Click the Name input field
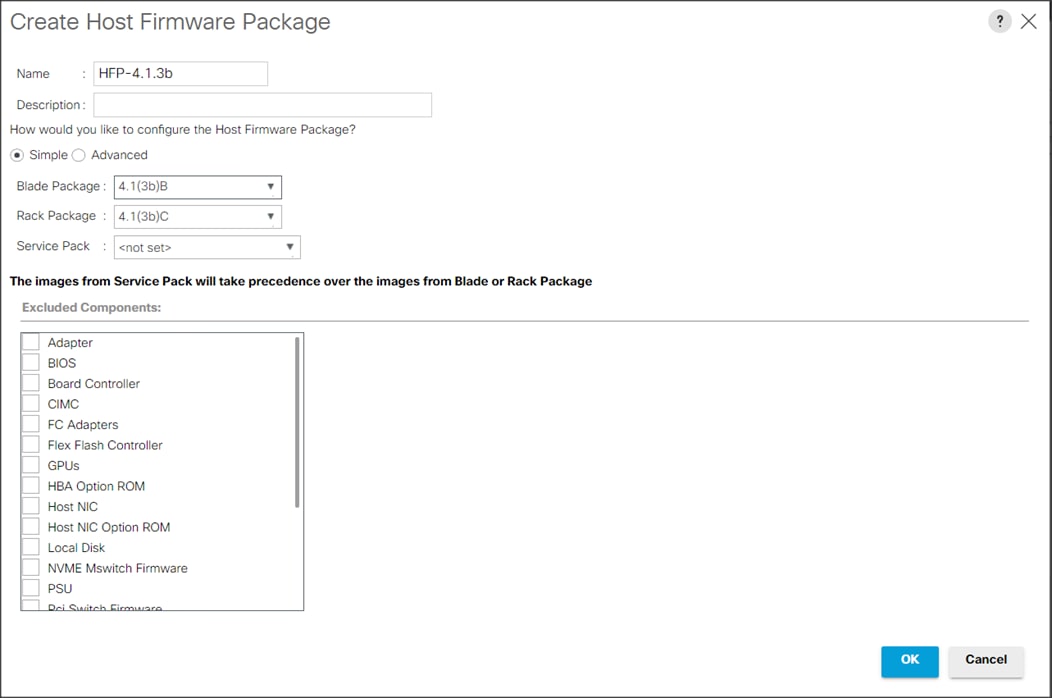This screenshot has width=1052, height=698. 180,73
